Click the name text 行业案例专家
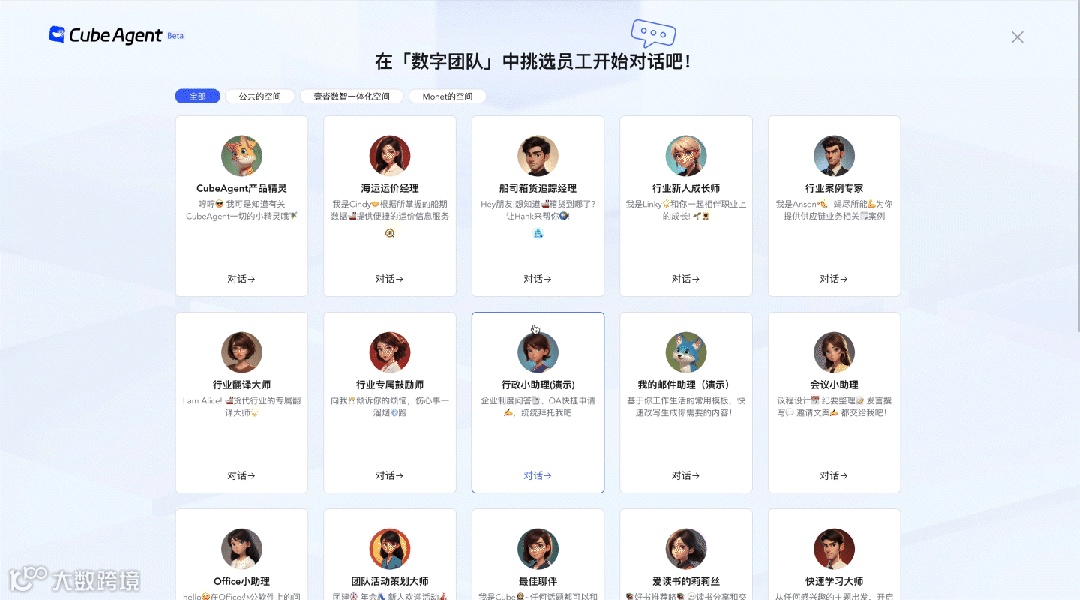Image resolution: width=1080 pixels, height=600 pixels. (834, 188)
